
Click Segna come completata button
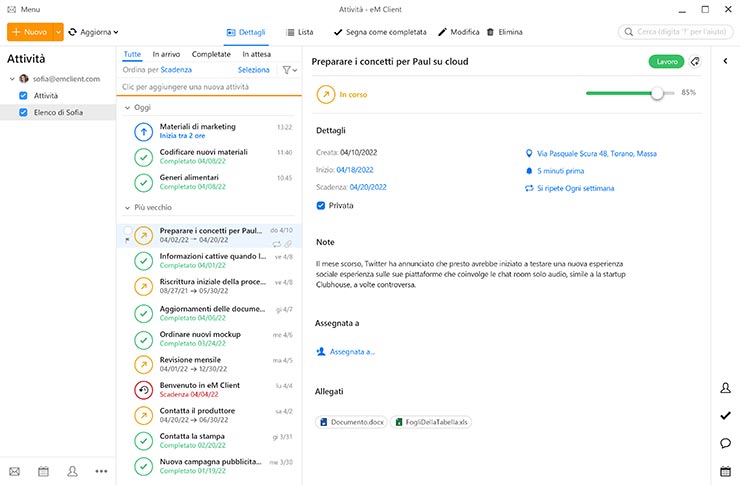pos(380,32)
